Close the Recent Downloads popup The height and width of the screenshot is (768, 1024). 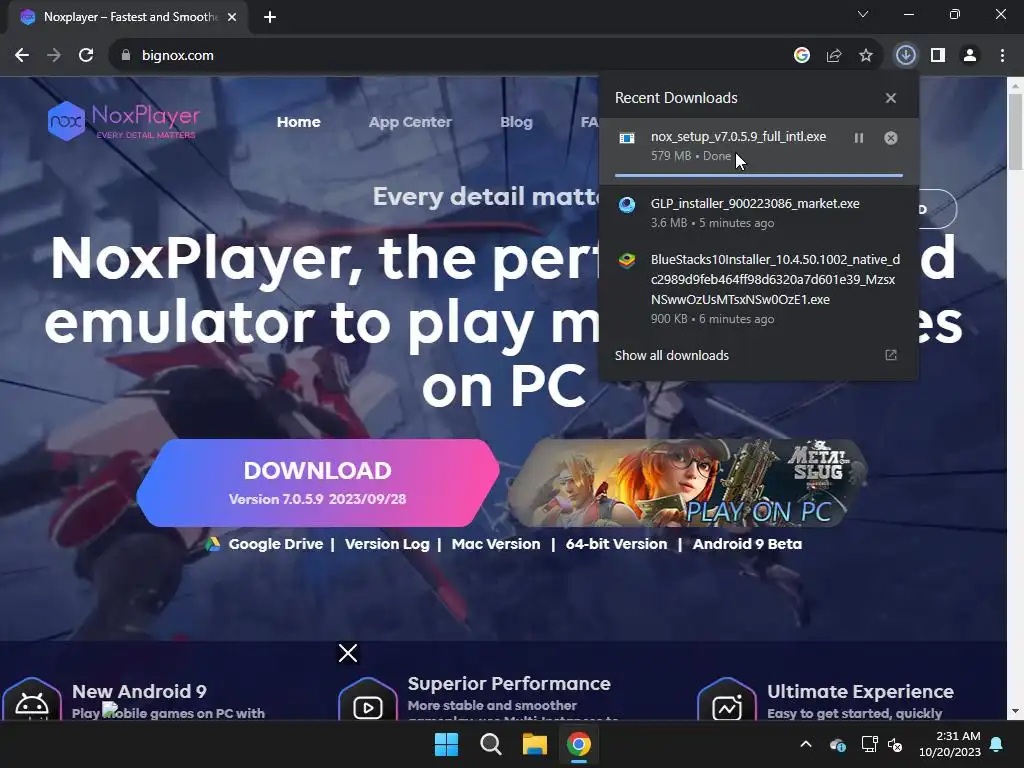(891, 98)
